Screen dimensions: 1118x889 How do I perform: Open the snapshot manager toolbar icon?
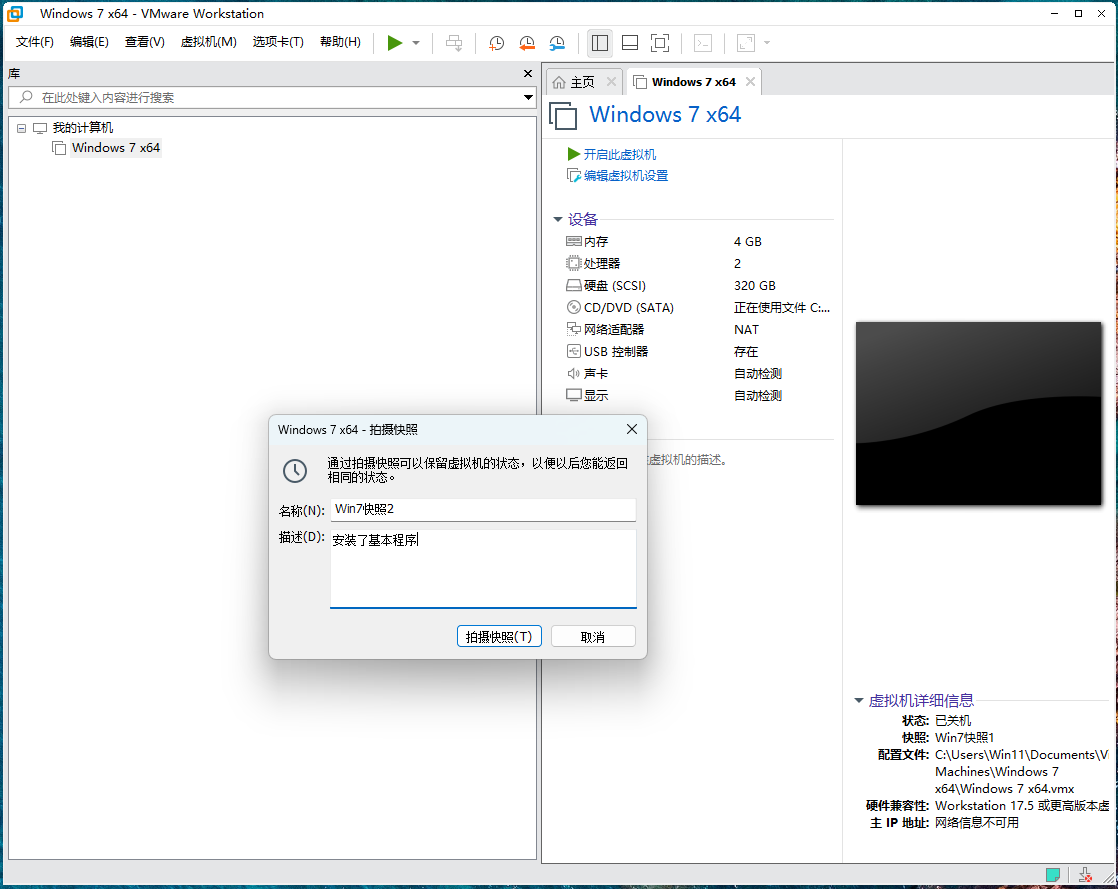[x=557, y=43]
